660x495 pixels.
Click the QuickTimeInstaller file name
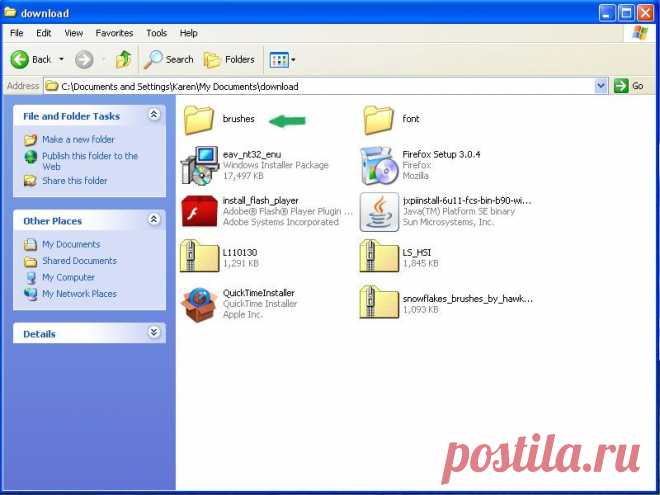pos(258,293)
